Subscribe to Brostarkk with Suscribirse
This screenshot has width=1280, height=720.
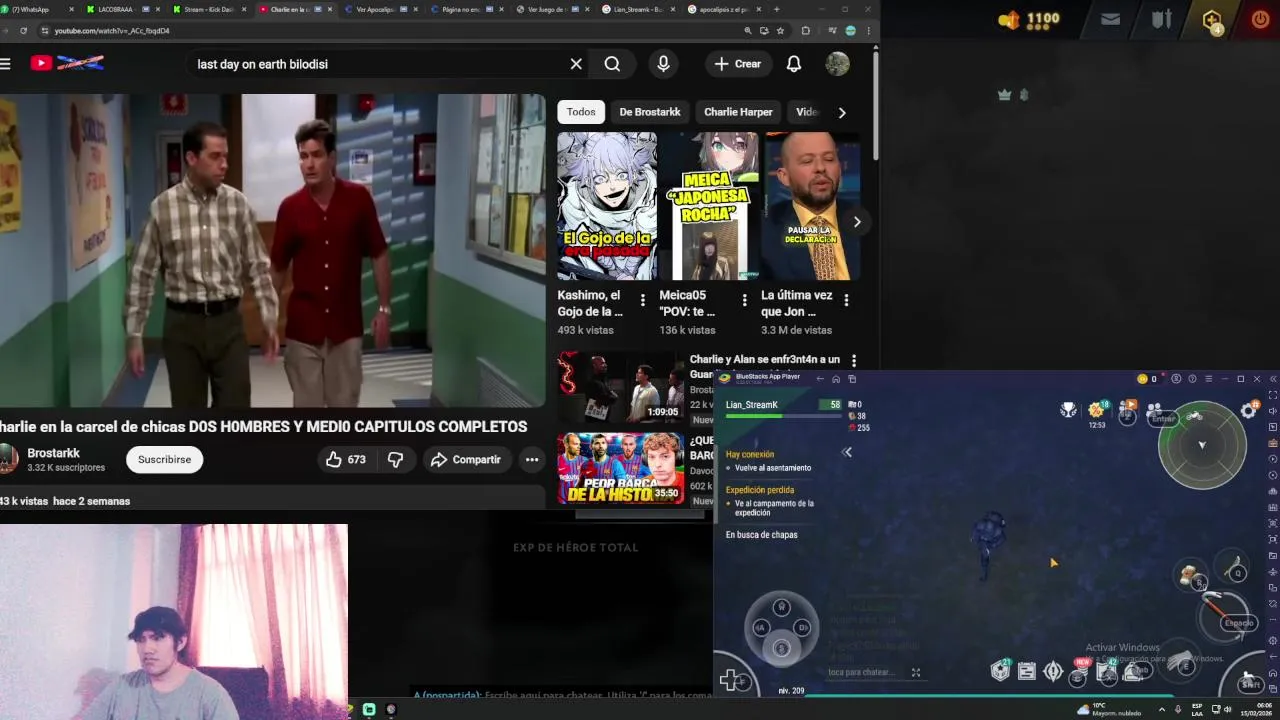point(164,459)
